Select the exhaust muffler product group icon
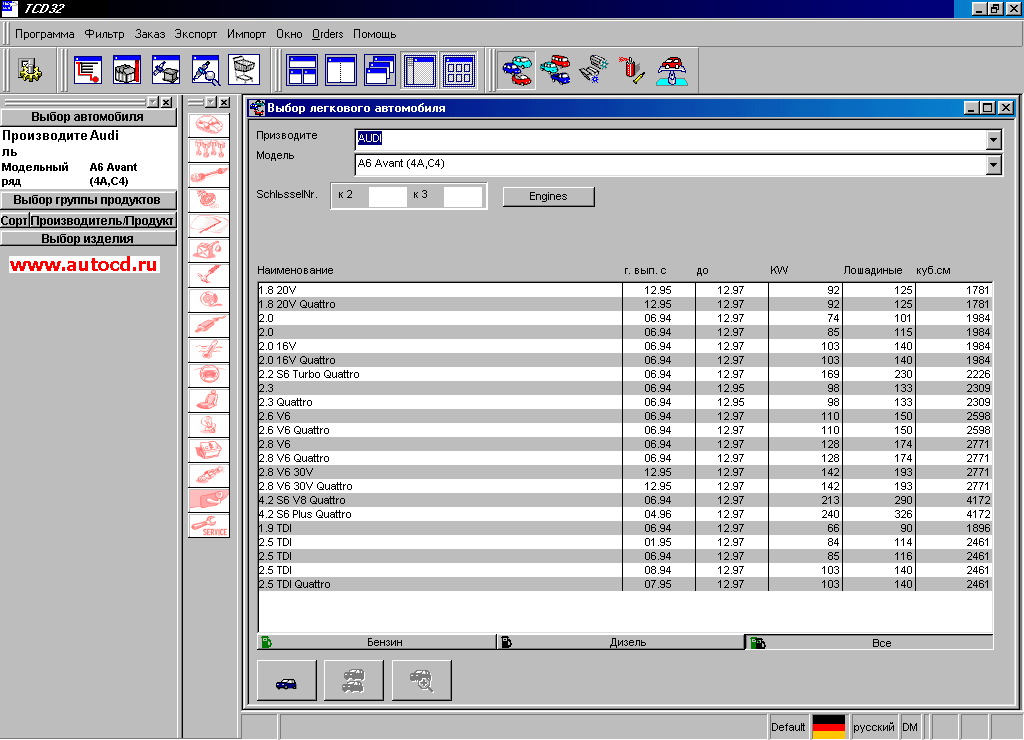The height and width of the screenshot is (740, 1024). (209, 325)
